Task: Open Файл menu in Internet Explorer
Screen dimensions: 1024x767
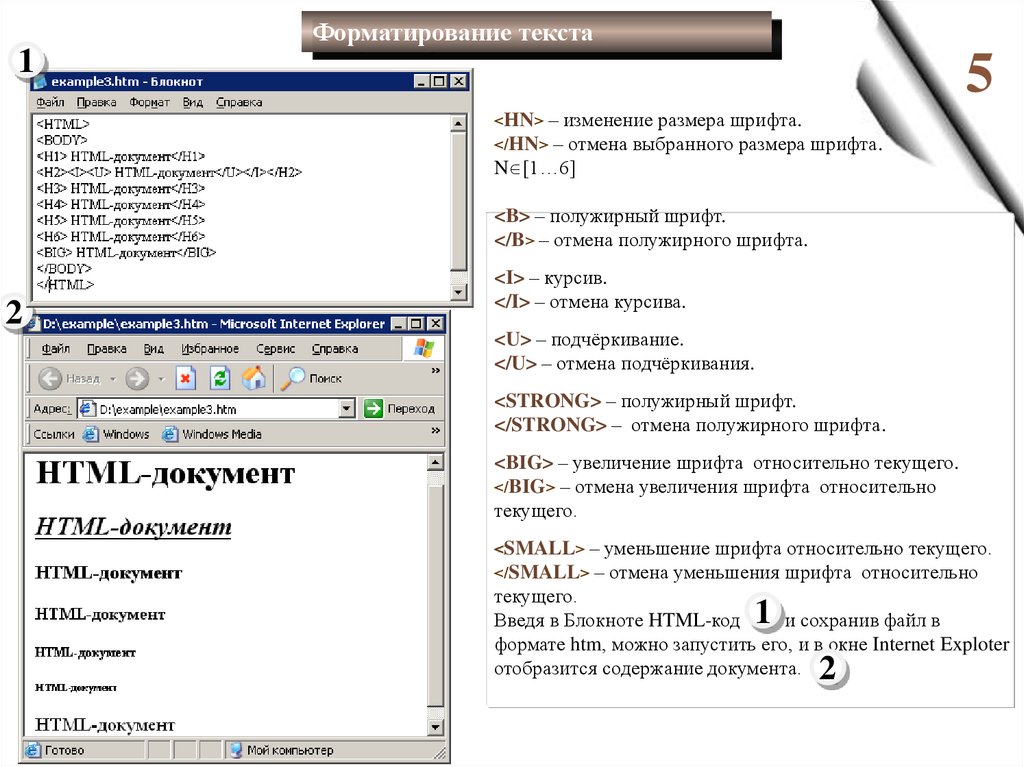Action: (x=56, y=348)
